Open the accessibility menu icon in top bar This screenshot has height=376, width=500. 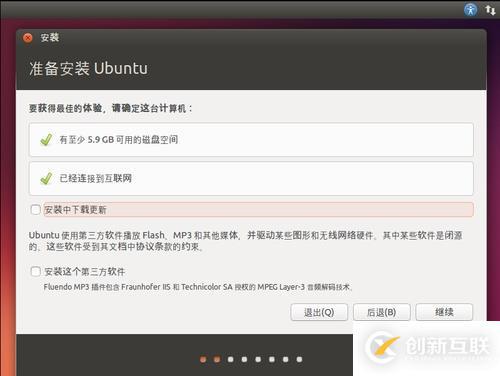(x=470, y=9)
